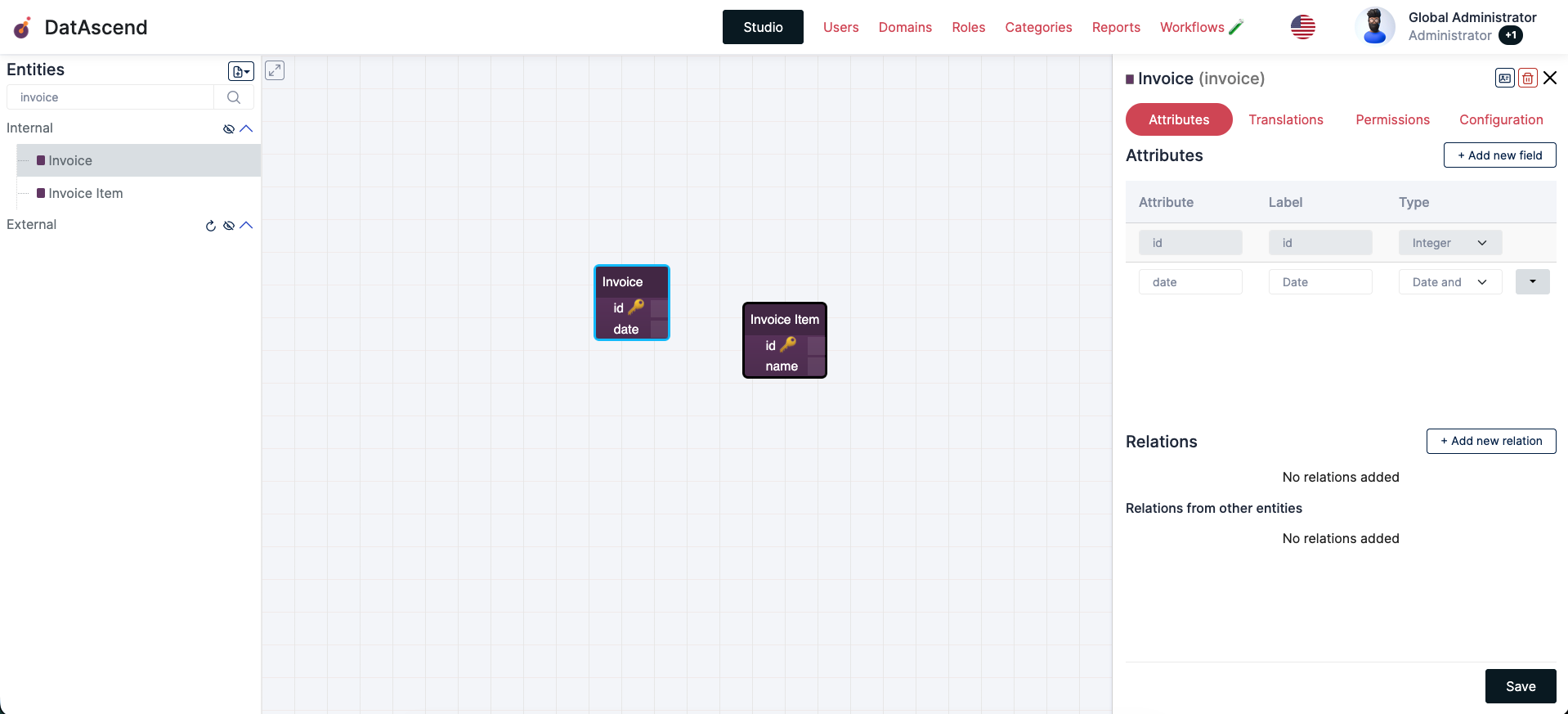
Task: Click the Global Administrator avatar
Action: tap(1374, 27)
